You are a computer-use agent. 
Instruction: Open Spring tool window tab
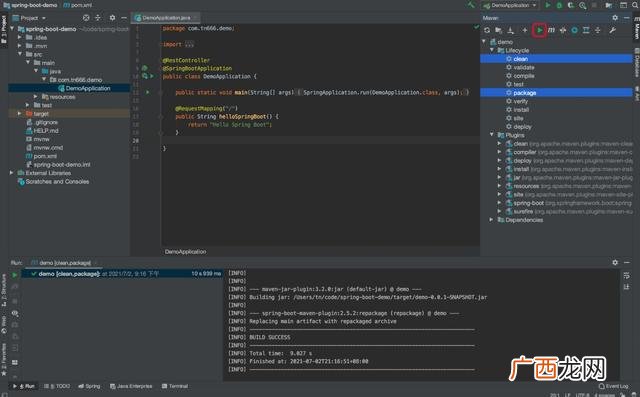[89, 386]
